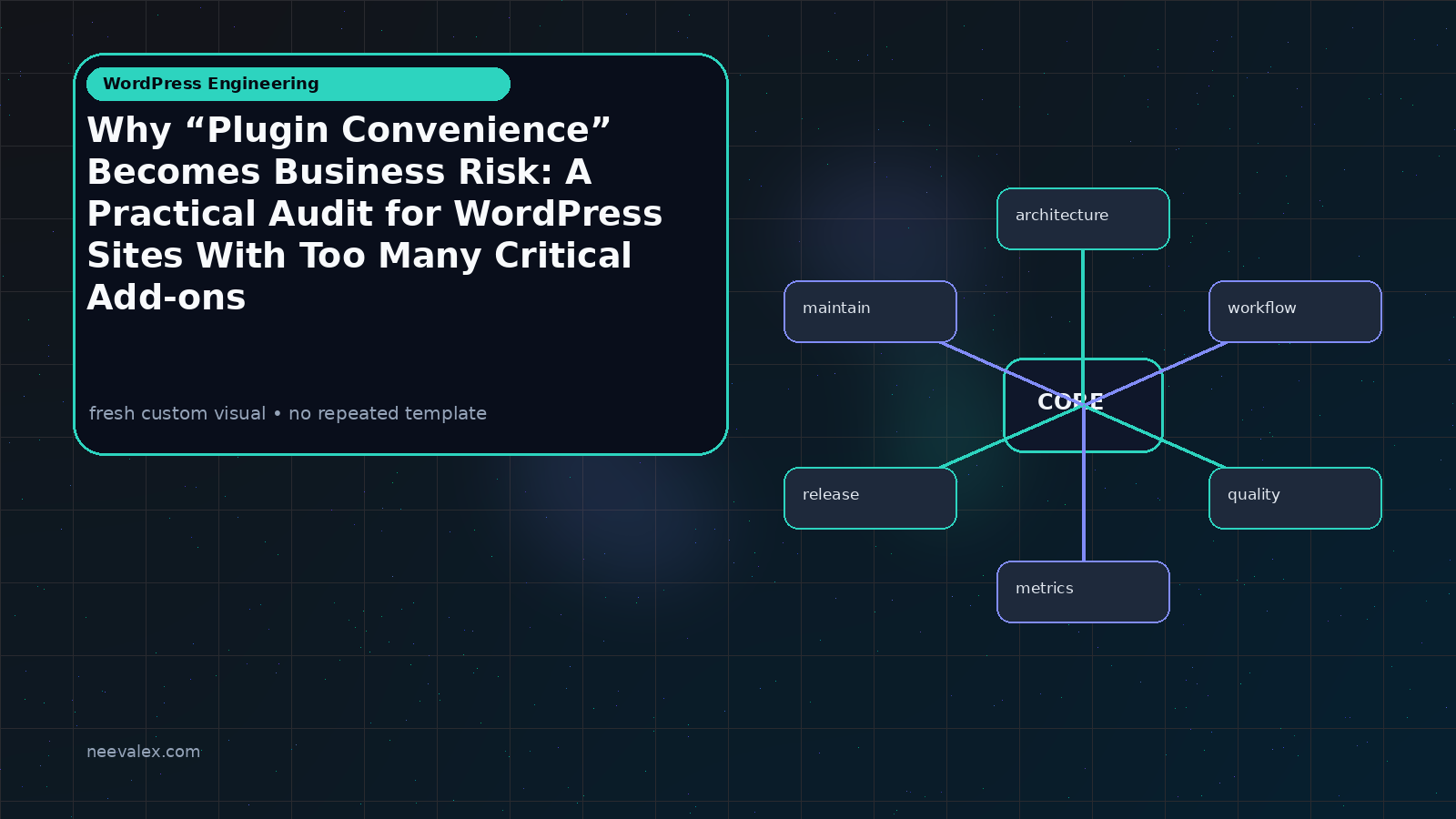Open the neevalex.com site label
This screenshot has width=1456, height=819.
pos(143,752)
